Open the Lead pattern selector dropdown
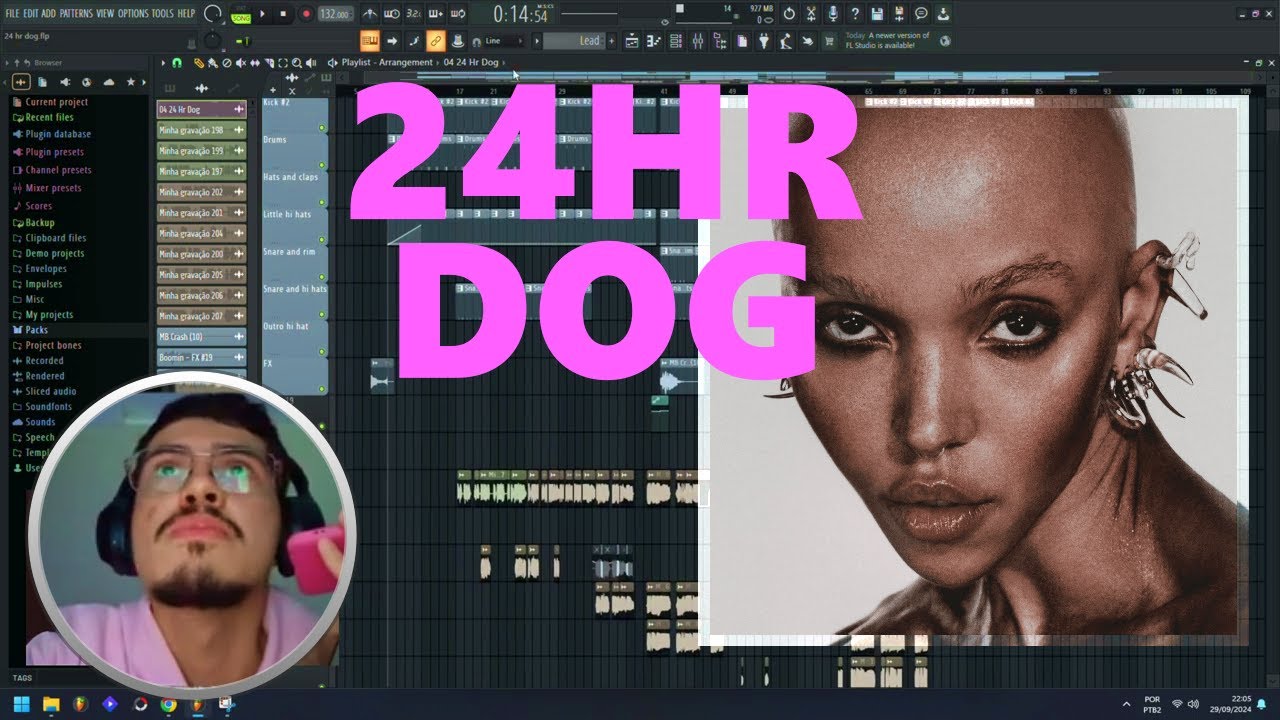The image size is (1280, 720). point(574,41)
